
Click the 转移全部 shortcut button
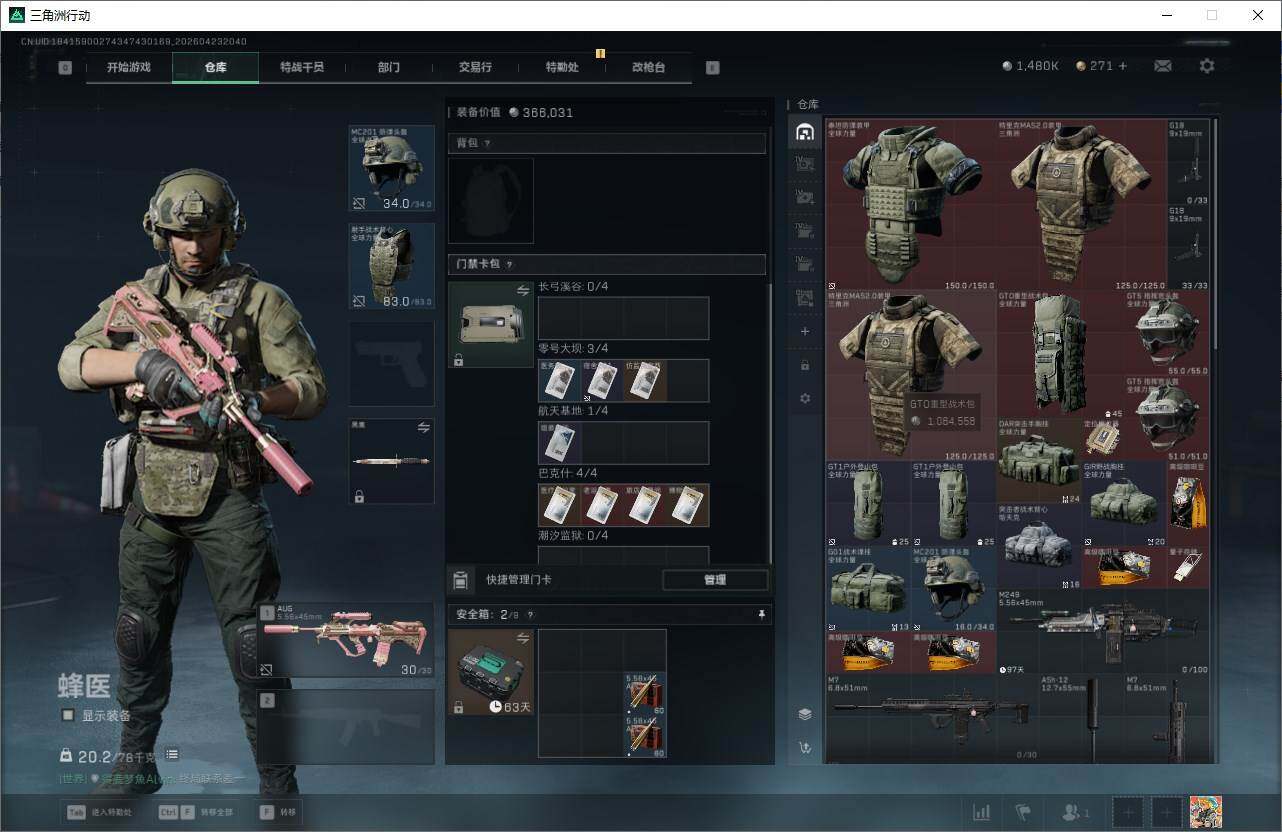click(195, 812)
